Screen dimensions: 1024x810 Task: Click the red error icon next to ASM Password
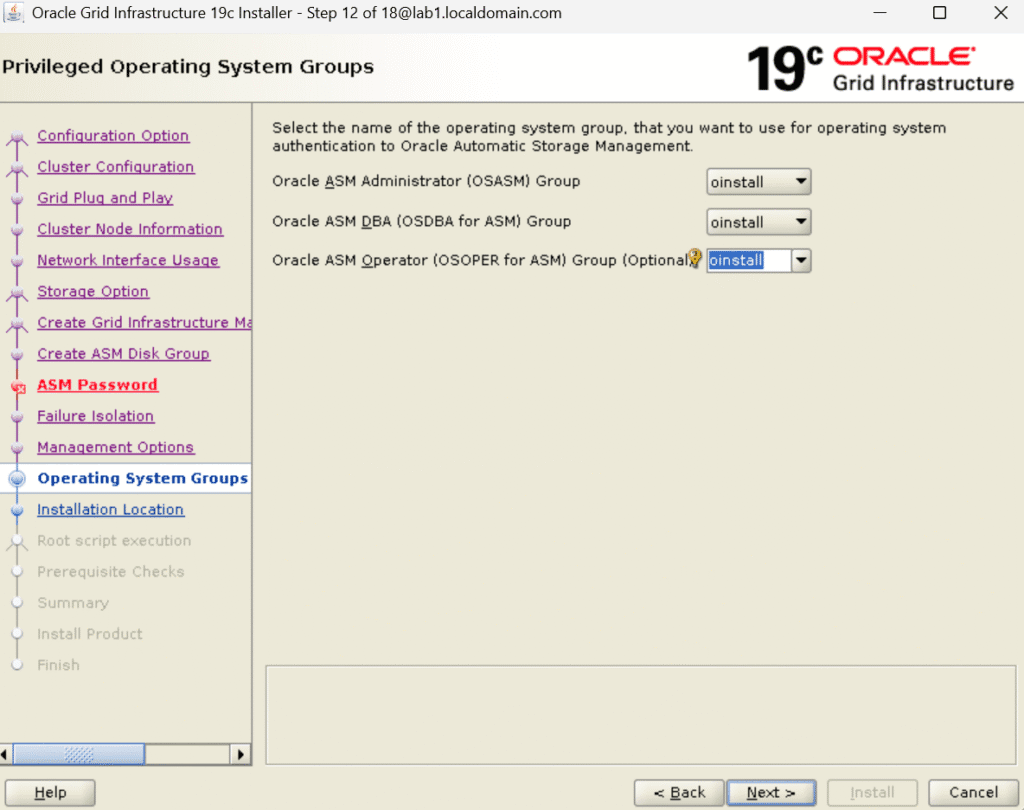click(18, 387)
